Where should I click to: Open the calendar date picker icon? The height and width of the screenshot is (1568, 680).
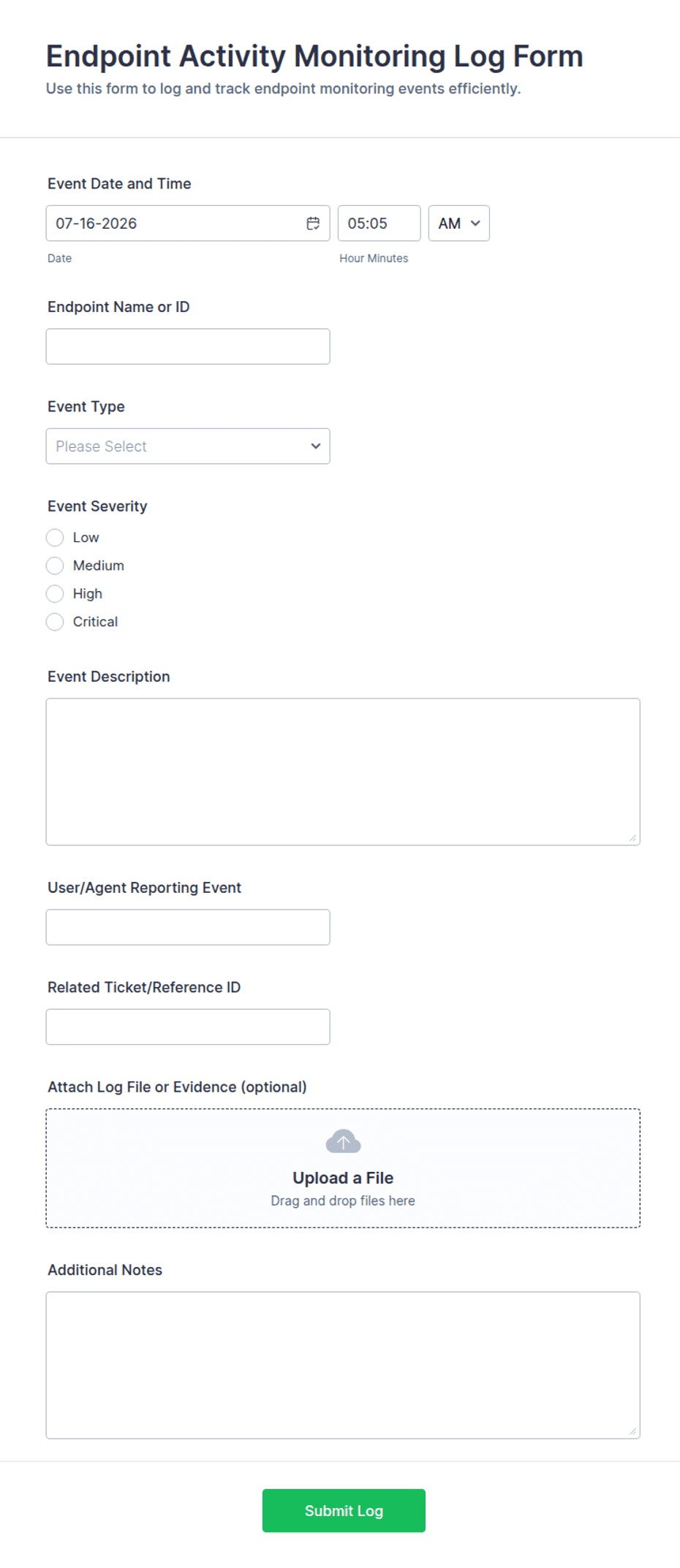click(x=313, y=224)
